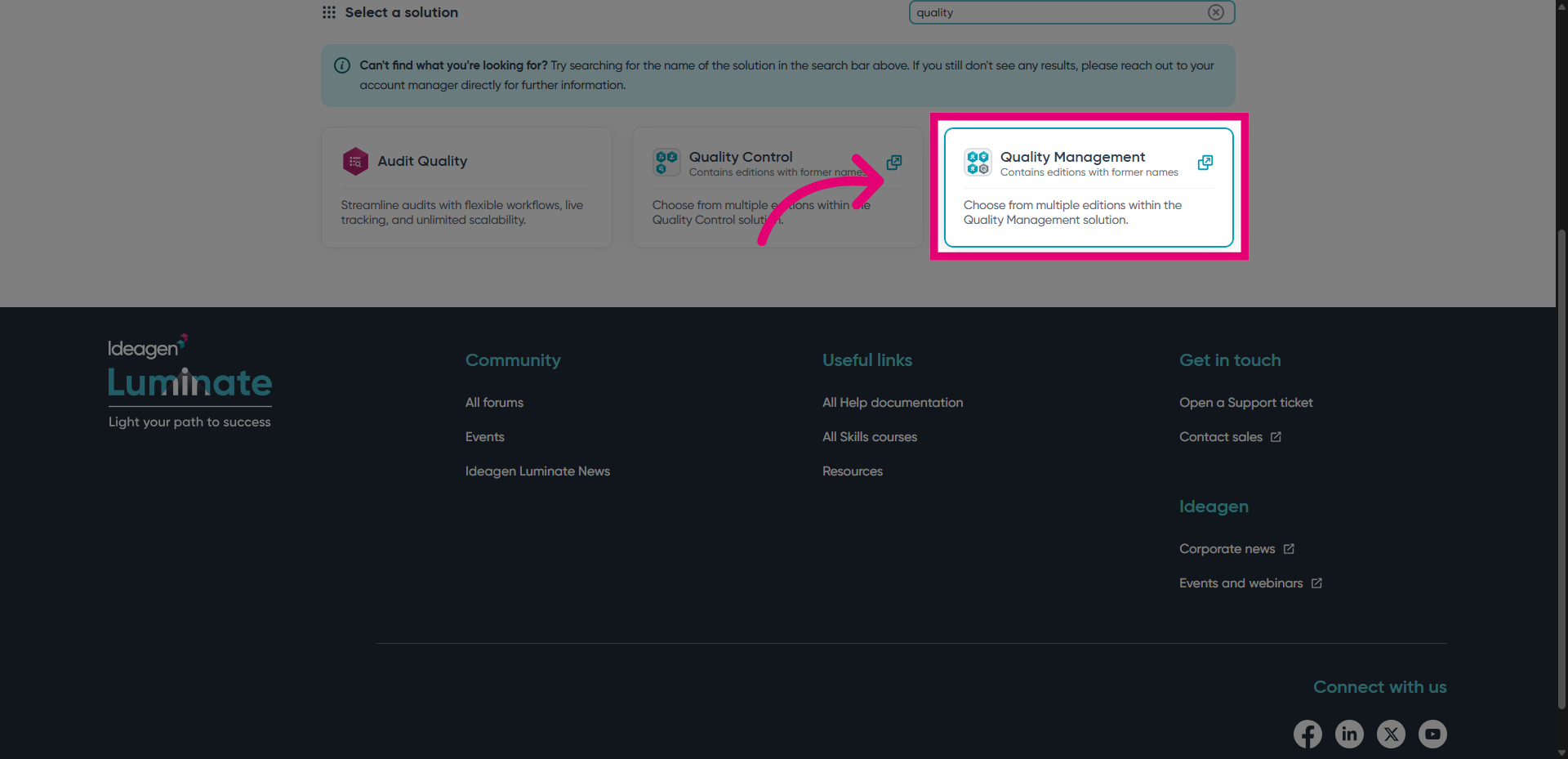Click the scrollbar down arrow
The image size is (1568, 759).
coord(1561,752)
